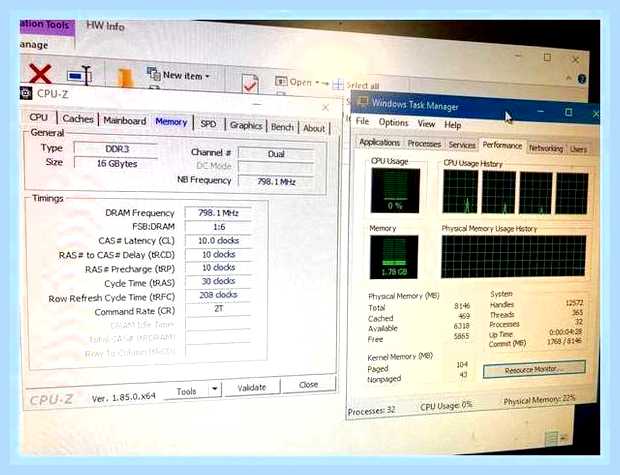Screen dimensions: 620x475
Task: Open the Bench tab in CPU-Z
Action: tap(282, 127)
